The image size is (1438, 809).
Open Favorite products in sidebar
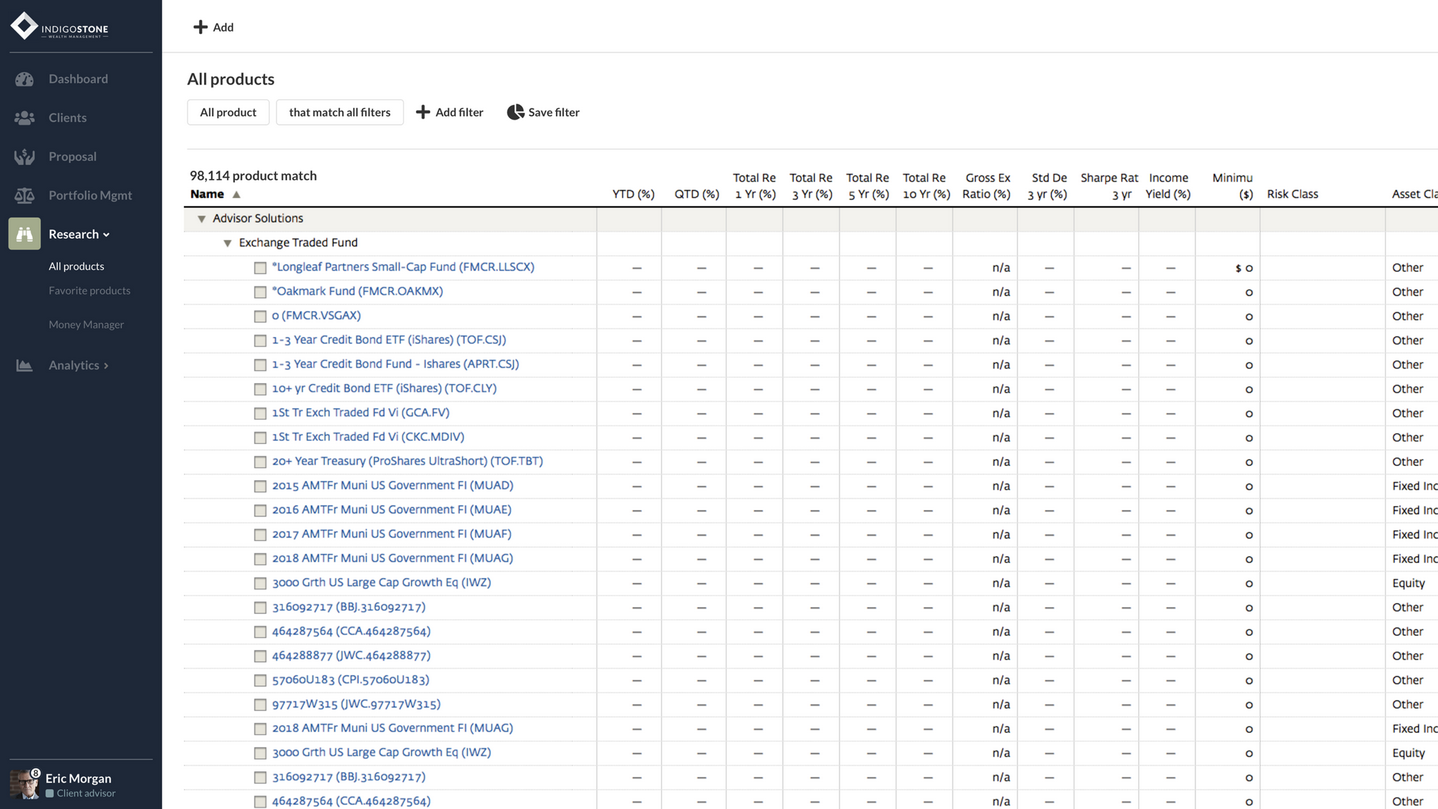pyautogui.click(x=89, y=291)
